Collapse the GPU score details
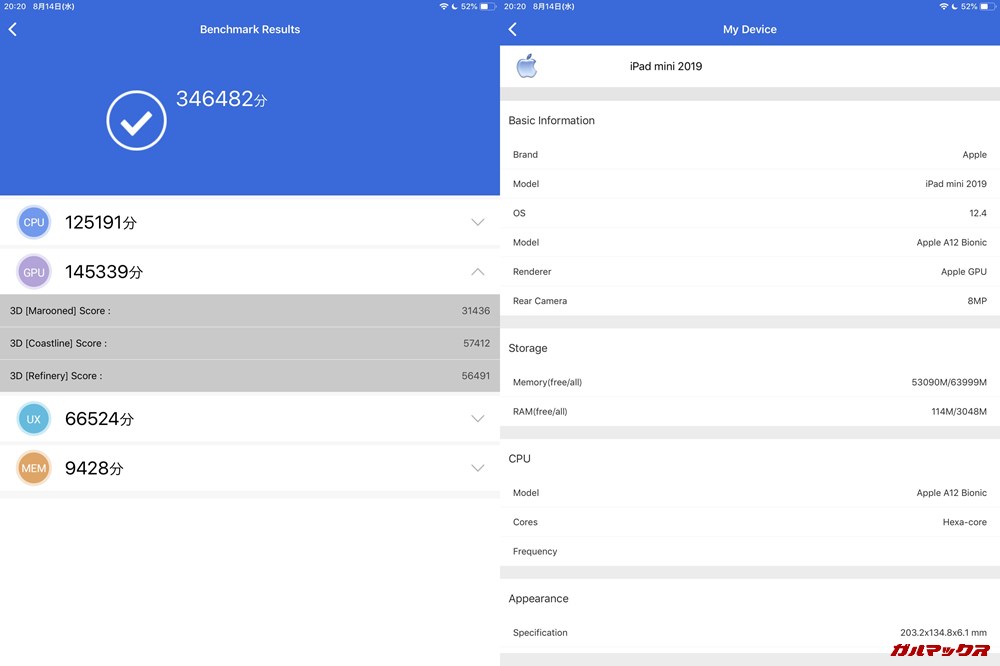Image resolution: width=1000 pixels, height=666 pixels. [x=477, y=271]
